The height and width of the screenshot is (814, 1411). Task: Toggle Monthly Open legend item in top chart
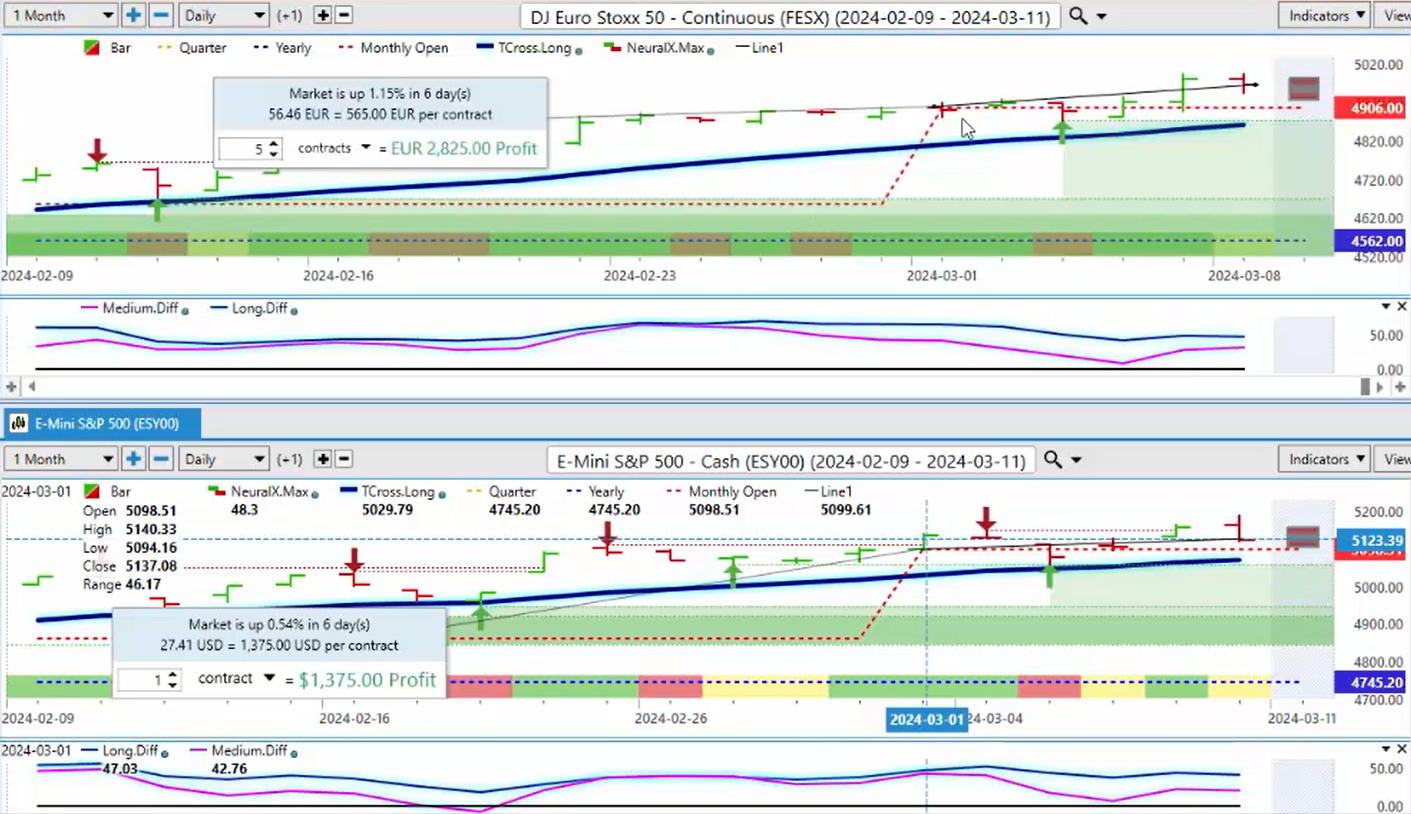pos(395,48)
